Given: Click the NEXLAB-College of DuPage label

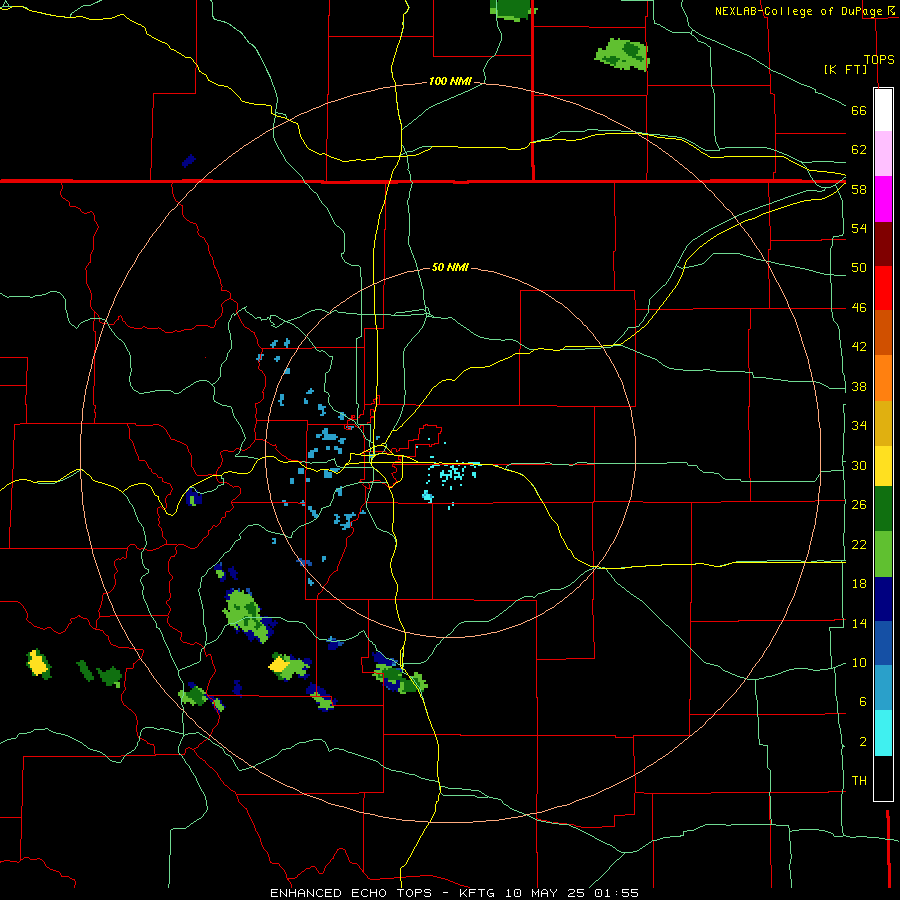Looking at the screenshot, I should [x=801, y=11].
